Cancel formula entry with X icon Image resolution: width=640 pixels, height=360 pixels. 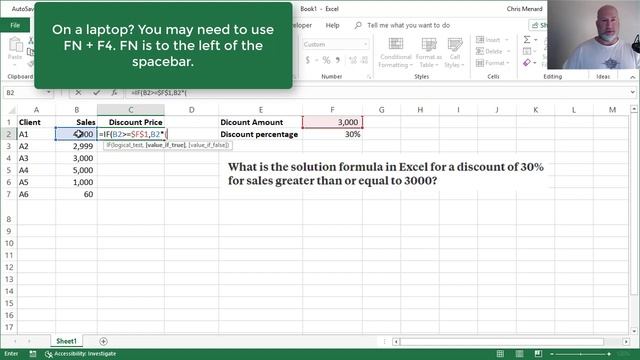click(x=78, y=93)
